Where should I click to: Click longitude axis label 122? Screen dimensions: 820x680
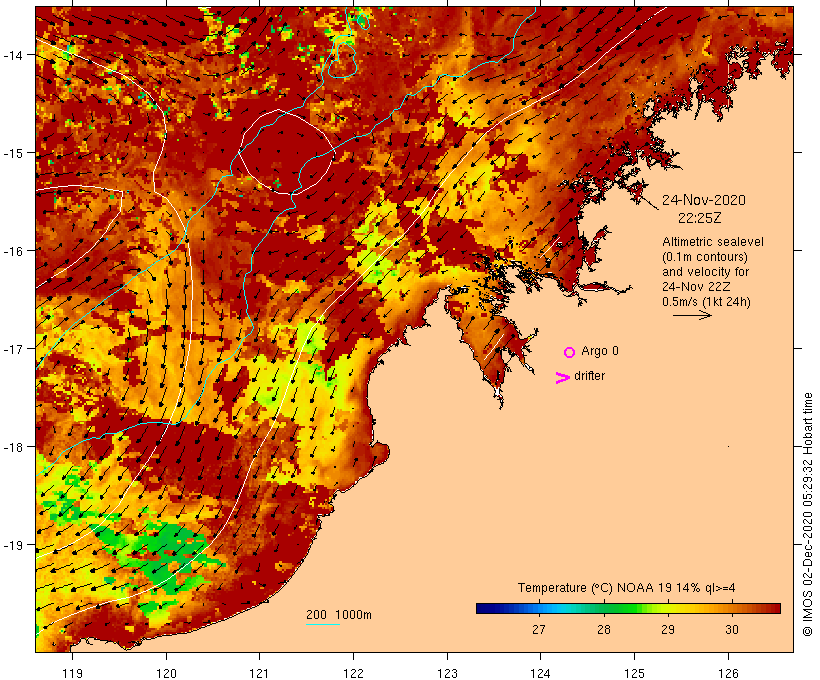pyautogui.click(x=354, y=673)
